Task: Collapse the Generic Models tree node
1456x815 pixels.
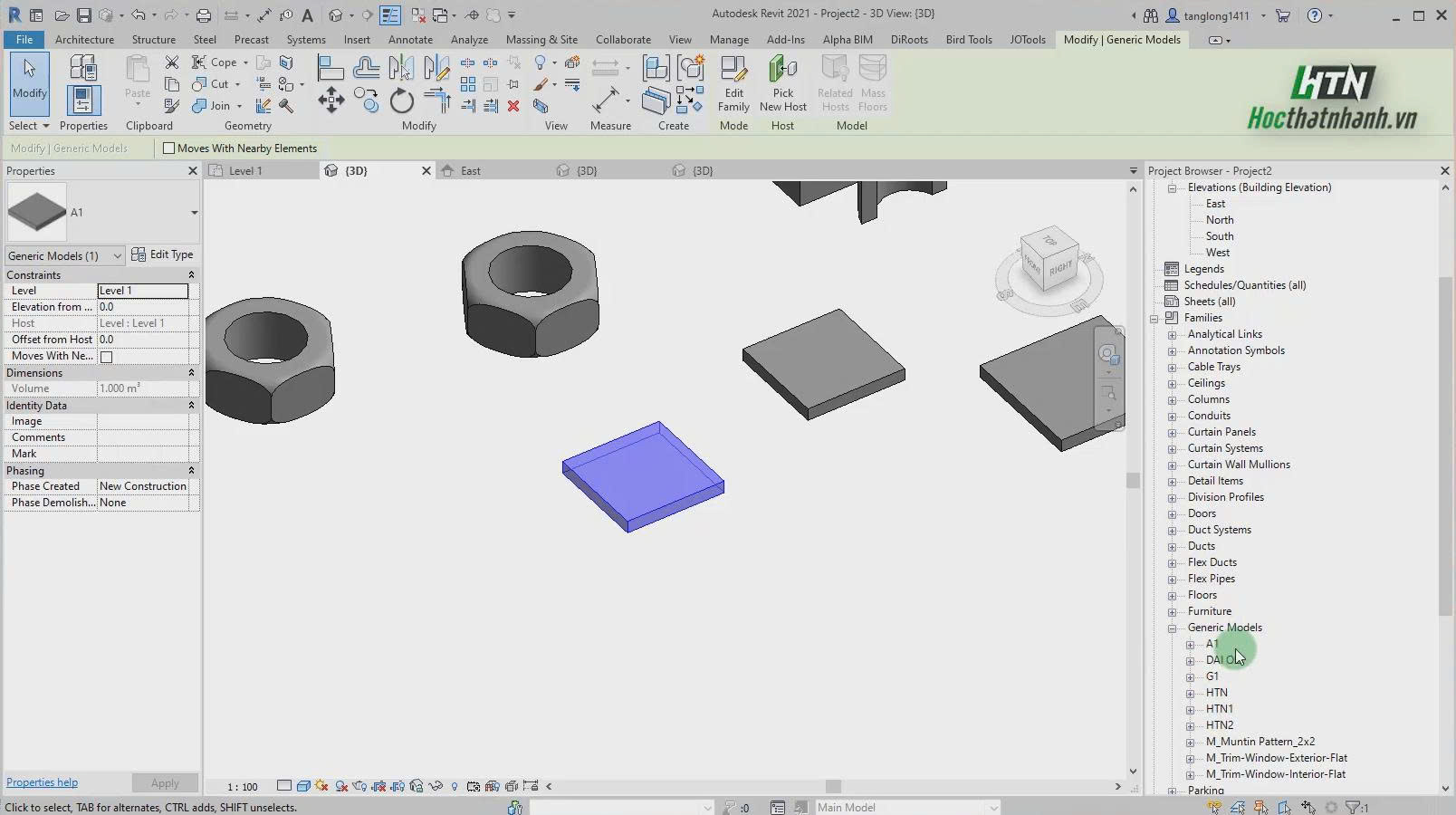Action: pyautogui.click(x=1172, y=628)
